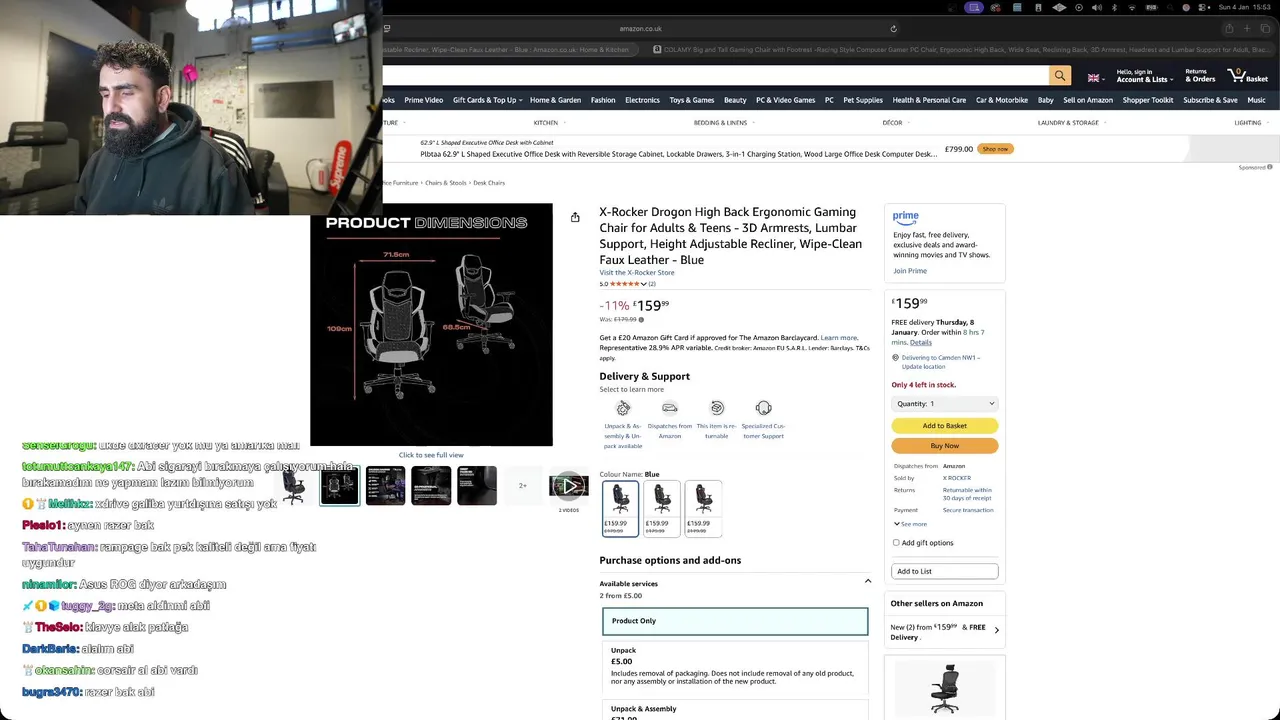
Task: Click the returnable item icon
Action: [717, 408]
